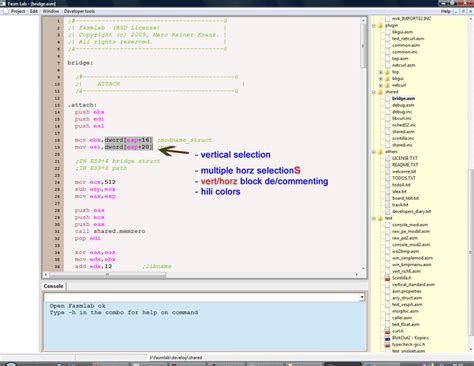Click the typecheck-gcc.h file icon

point(387,344)
